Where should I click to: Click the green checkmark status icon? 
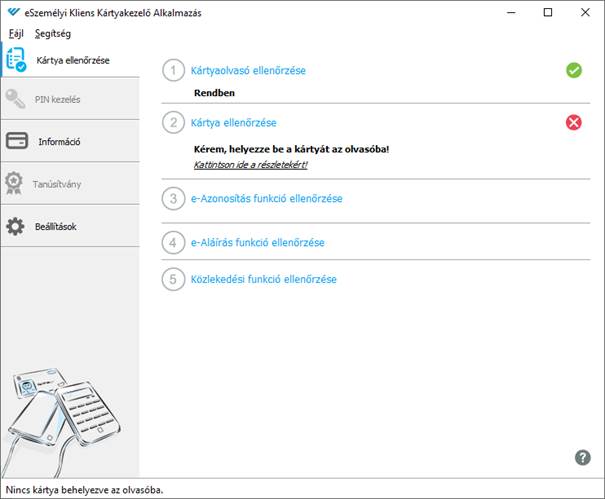[574, 70]
